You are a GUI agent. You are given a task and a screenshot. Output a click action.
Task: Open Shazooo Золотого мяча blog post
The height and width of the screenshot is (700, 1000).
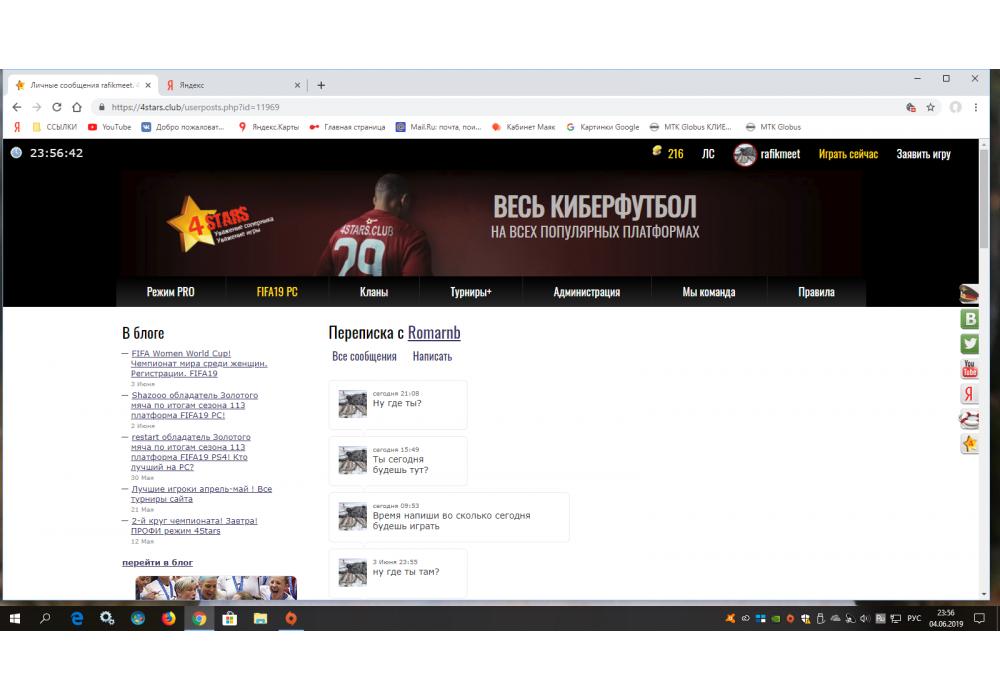click(x=194, y=405)
